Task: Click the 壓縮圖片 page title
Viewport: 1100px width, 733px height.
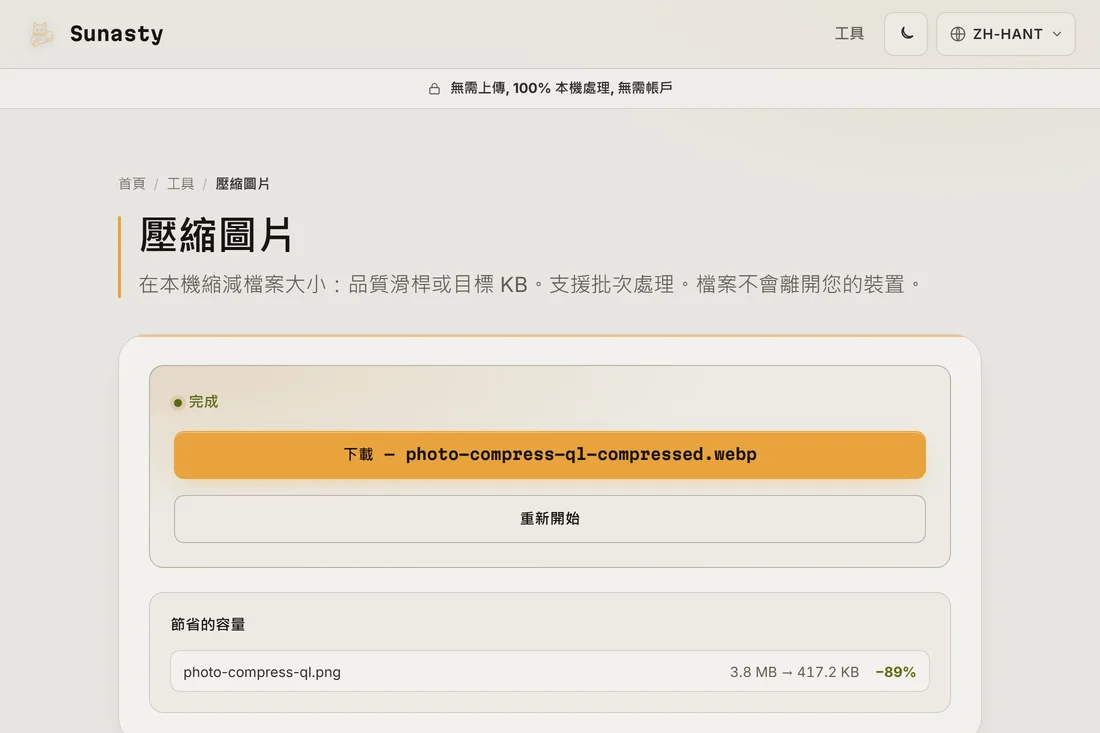Action: click(215, 234)
